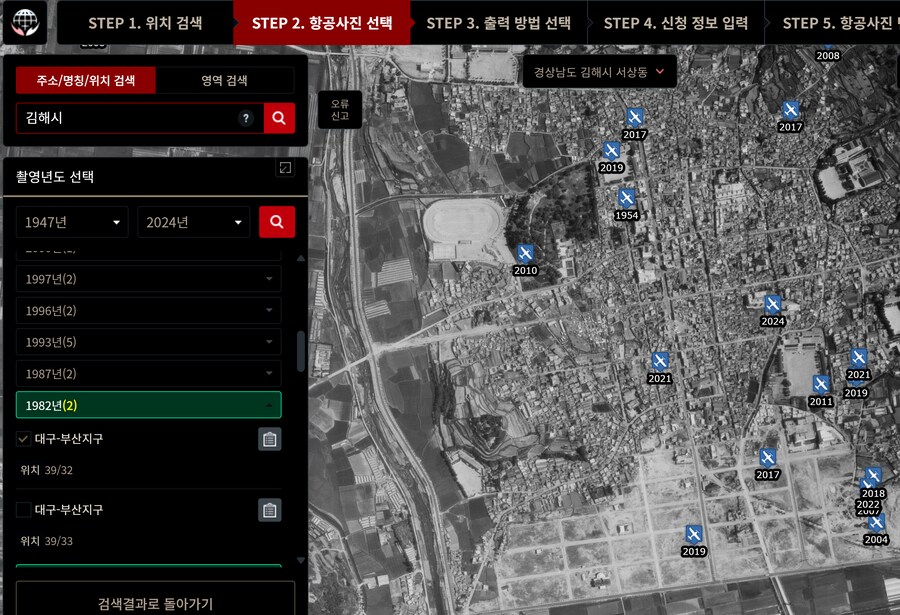Click the 2024 airplane marker on map
The image size is (900, 615).
[772, 305]
